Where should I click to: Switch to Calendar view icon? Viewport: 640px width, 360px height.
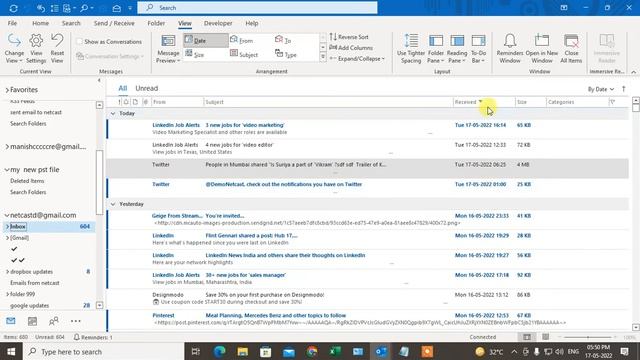click(x=32, y=321)
